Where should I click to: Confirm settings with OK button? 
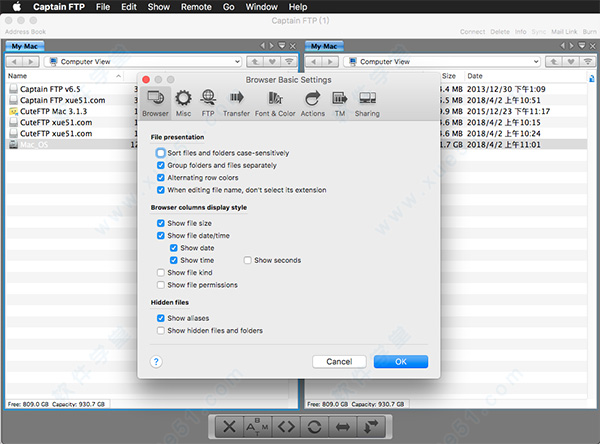pyautogui.click(x=401, y=362)
